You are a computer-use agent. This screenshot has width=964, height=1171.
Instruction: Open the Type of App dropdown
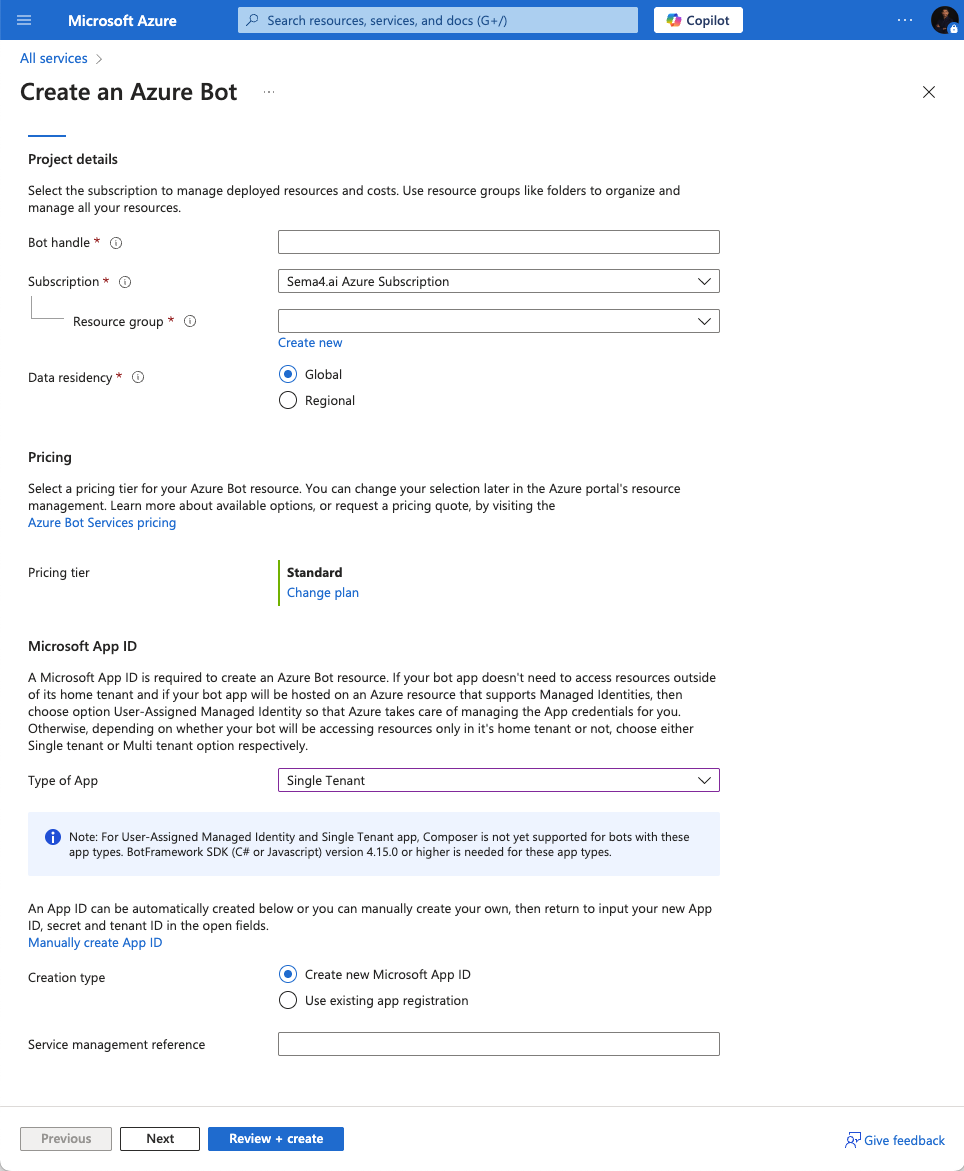pyautogui.click(x=499, y=780)
